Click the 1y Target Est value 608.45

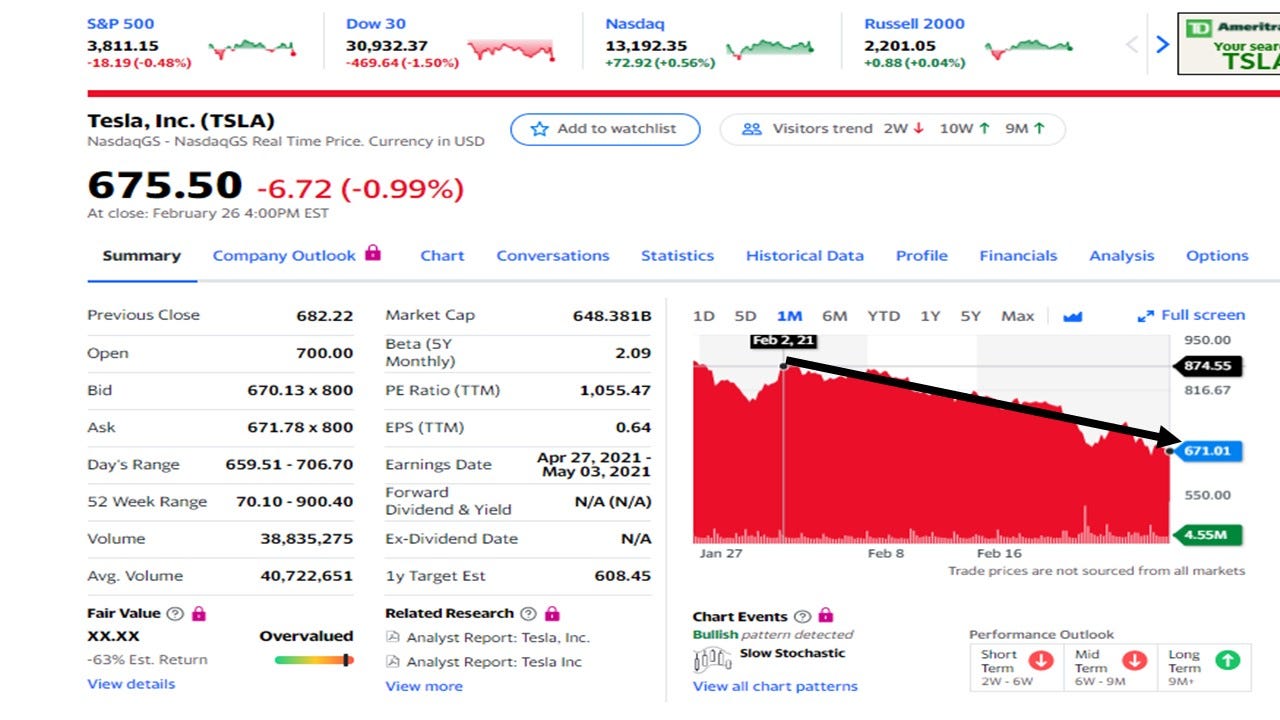click(623, 576)
